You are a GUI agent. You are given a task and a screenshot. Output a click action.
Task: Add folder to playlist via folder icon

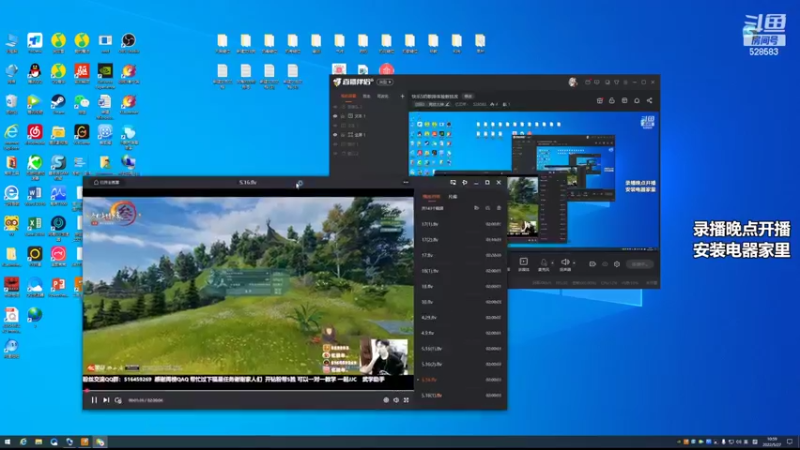[x=477, y=208]
